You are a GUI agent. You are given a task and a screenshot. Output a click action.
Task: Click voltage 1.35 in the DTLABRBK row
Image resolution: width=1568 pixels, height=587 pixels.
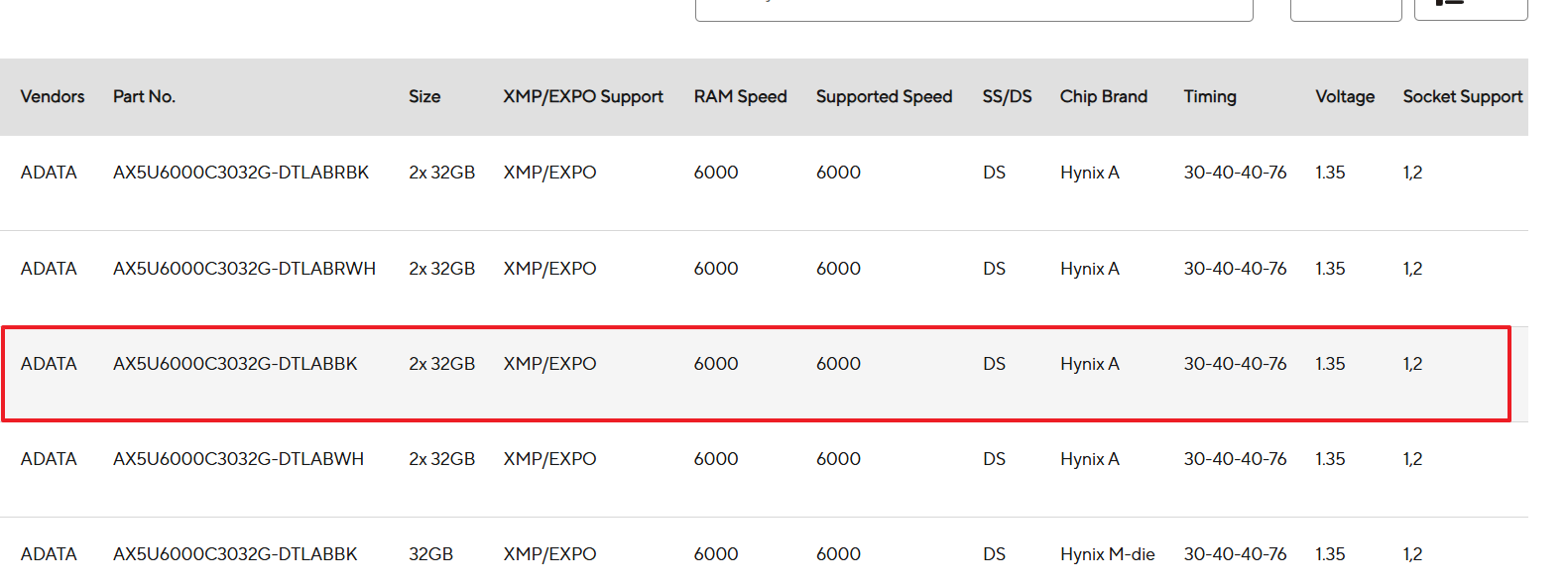1330,173
